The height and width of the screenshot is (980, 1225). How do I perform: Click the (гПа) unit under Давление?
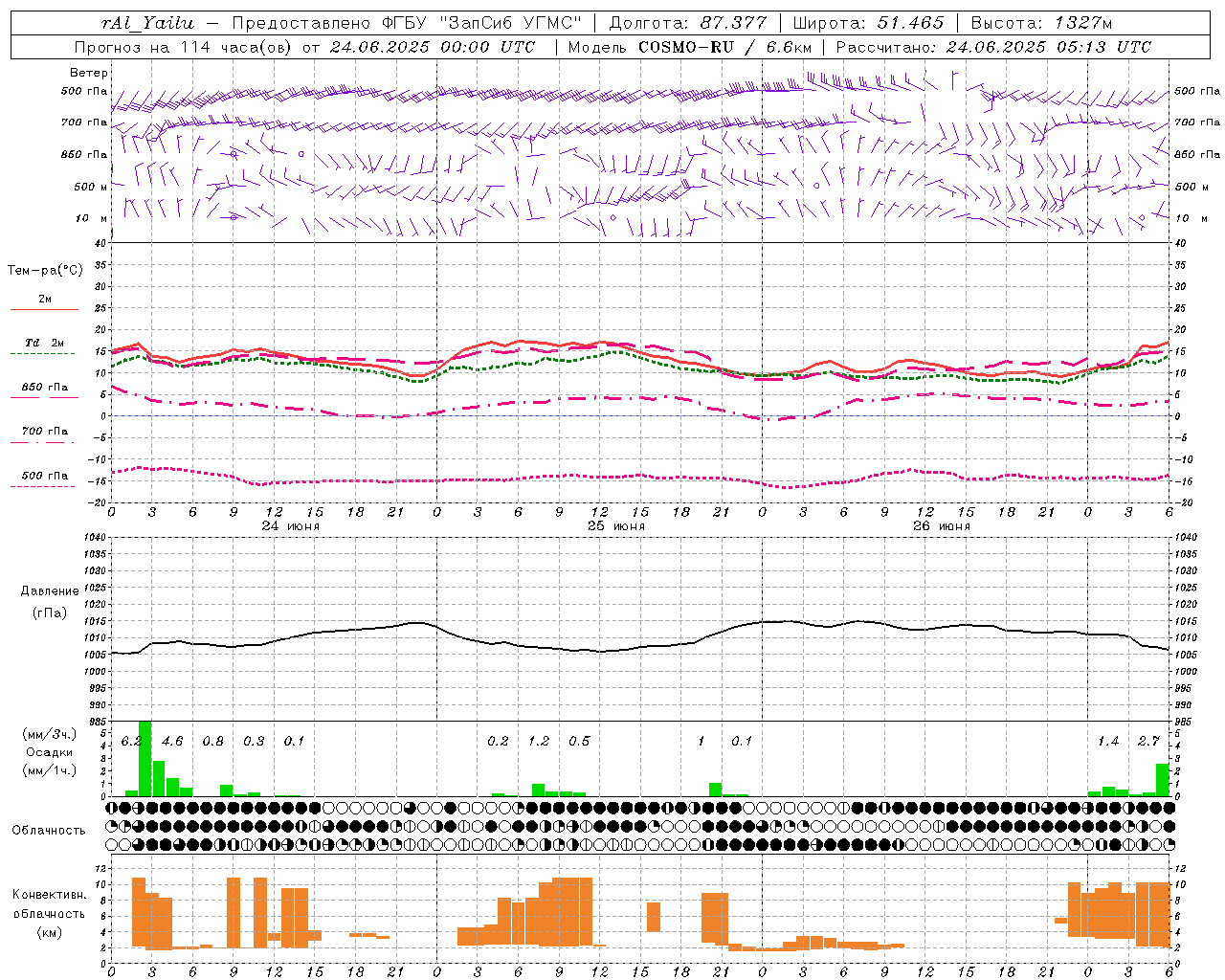pyautogui.click(x=50, y=612)
